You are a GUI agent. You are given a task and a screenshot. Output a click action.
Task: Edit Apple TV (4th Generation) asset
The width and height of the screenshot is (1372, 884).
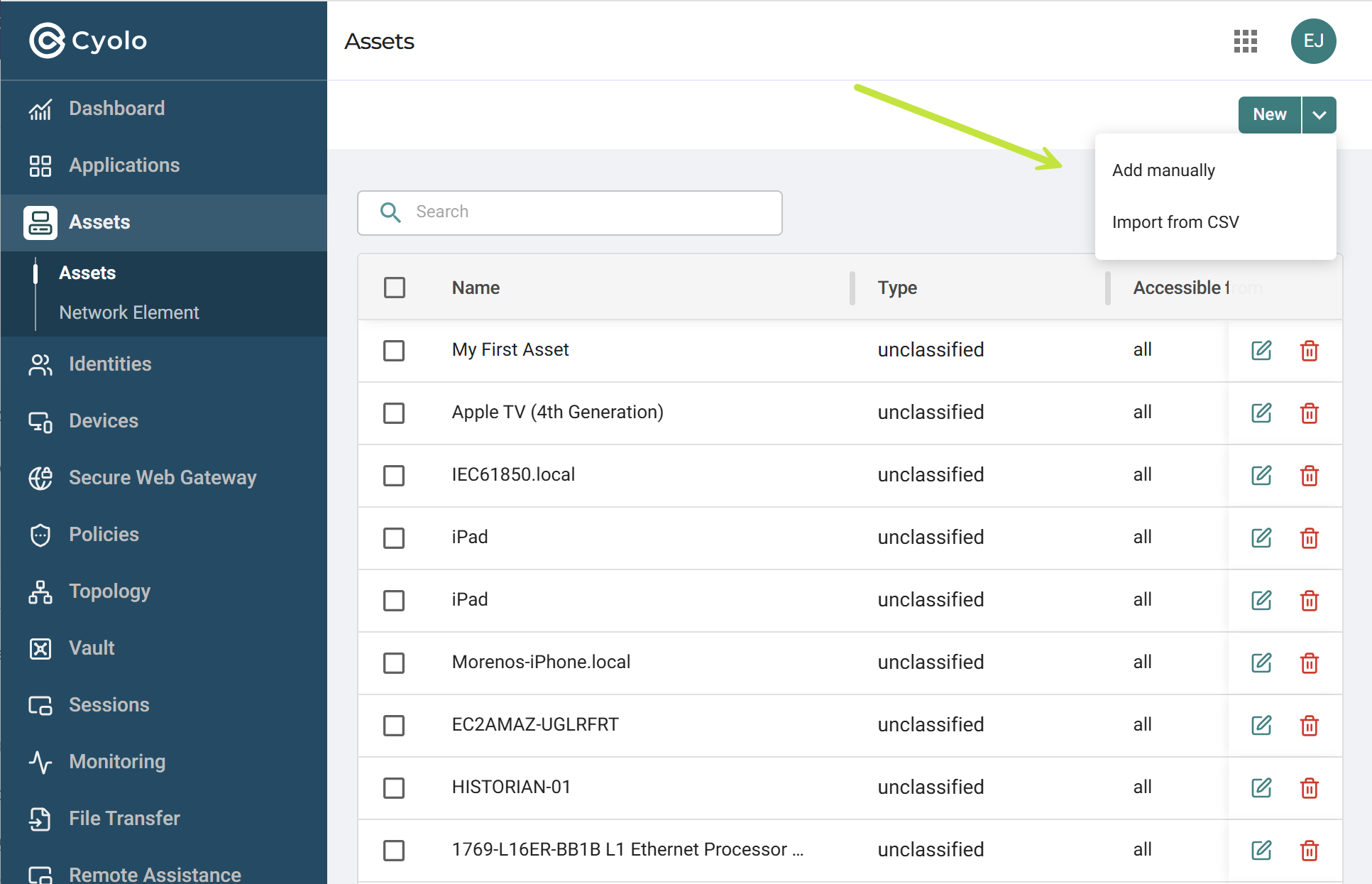1261,413
